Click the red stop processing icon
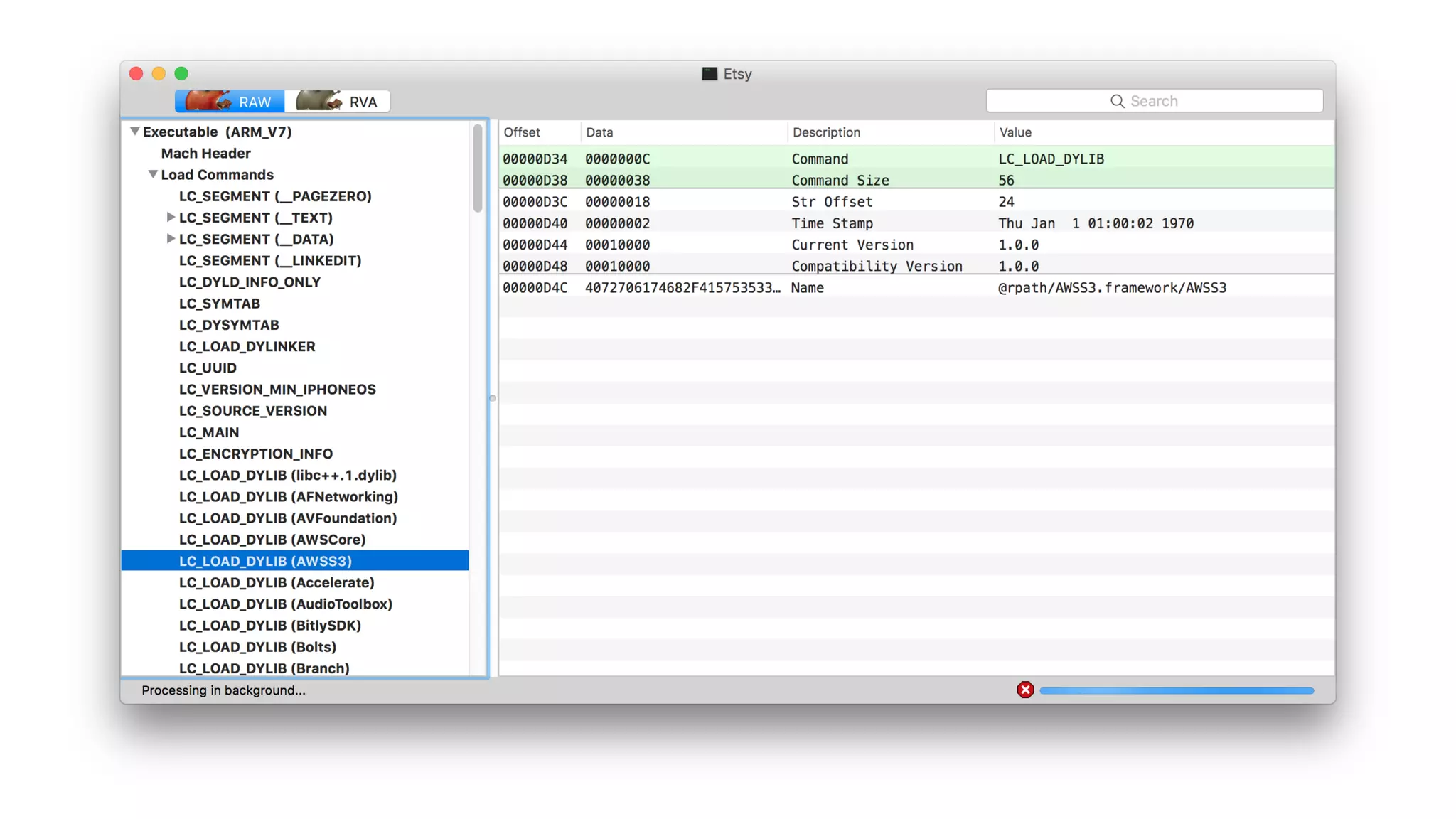This screenshot has height=819, width=1456. point(1024,690)
